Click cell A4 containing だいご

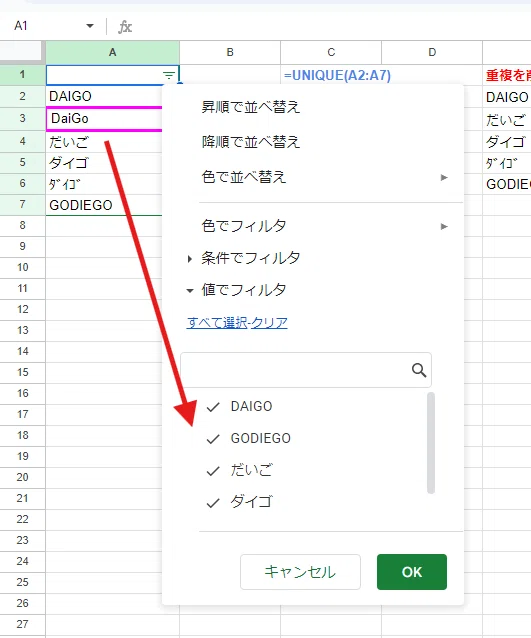104,142
